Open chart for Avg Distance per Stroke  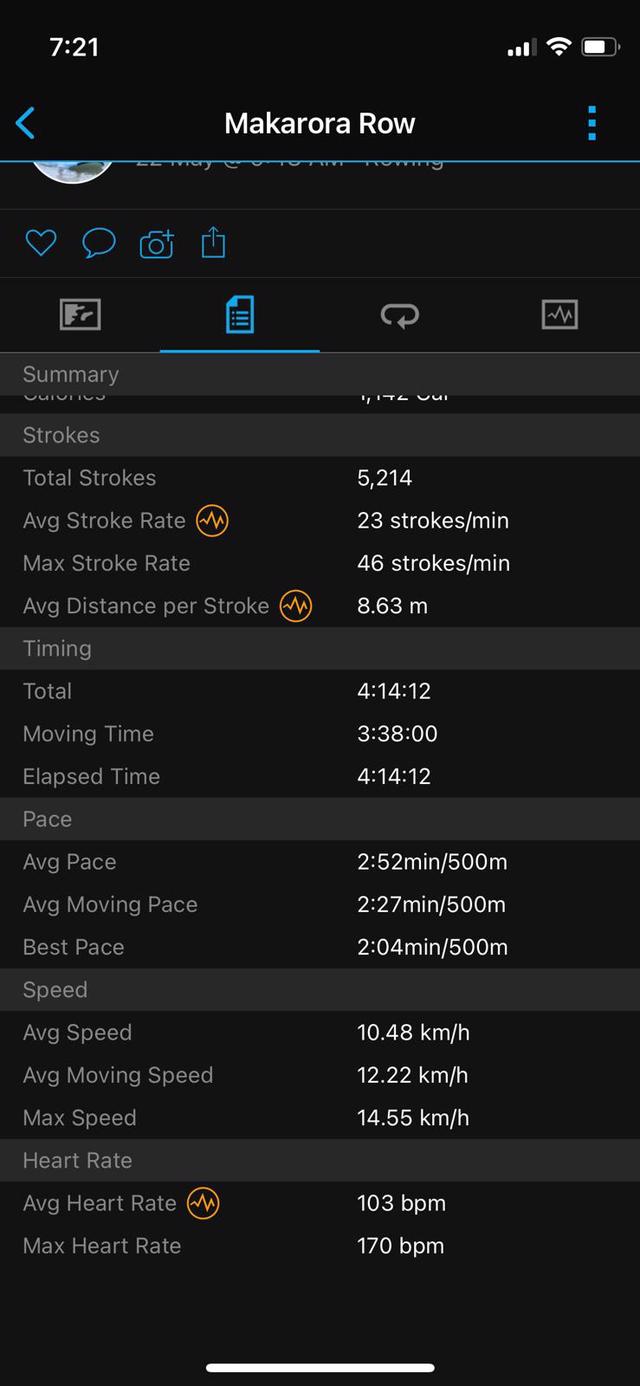295,606
